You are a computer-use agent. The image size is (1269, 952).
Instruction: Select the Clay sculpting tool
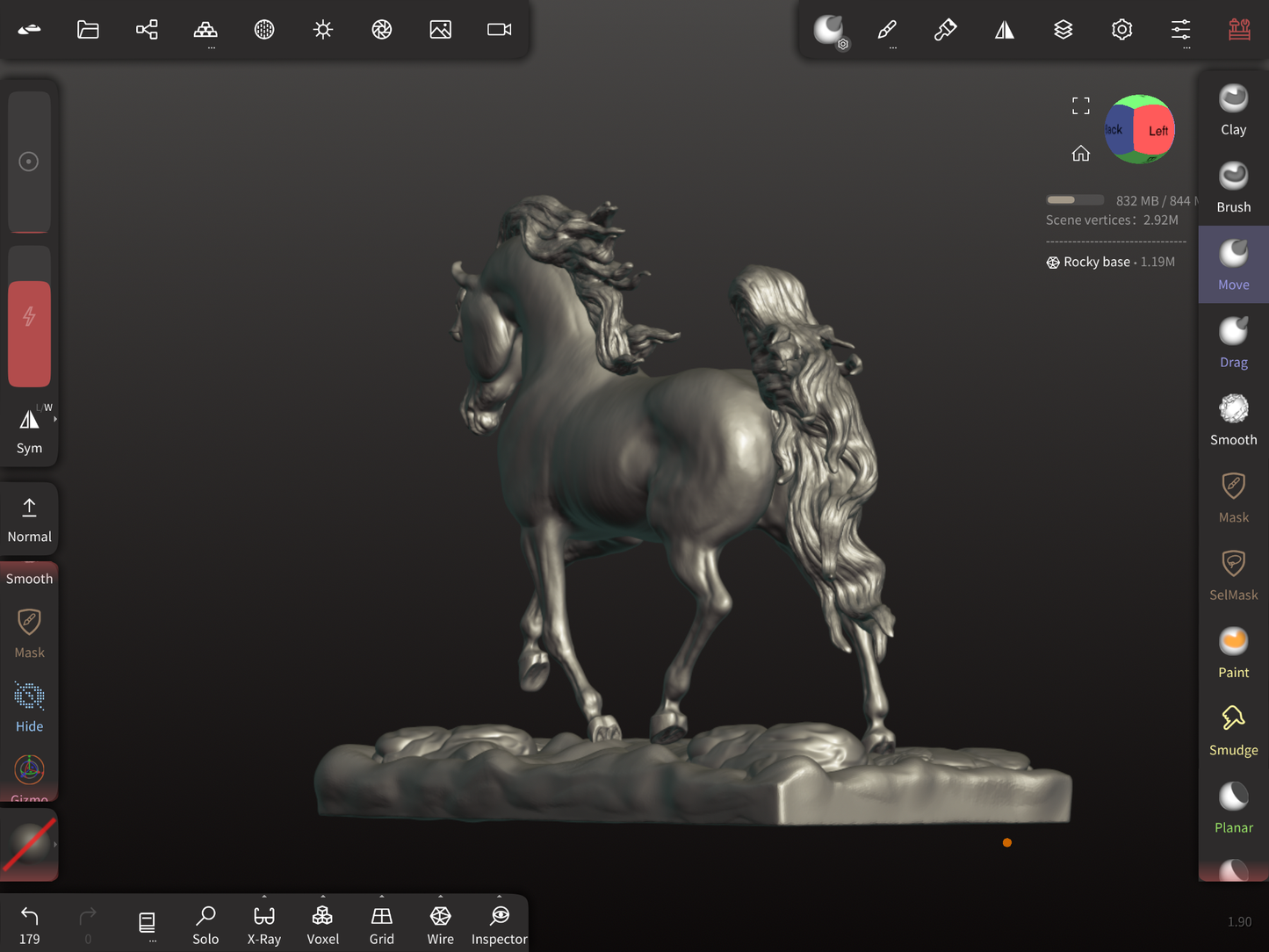(x=1233, y=110)
